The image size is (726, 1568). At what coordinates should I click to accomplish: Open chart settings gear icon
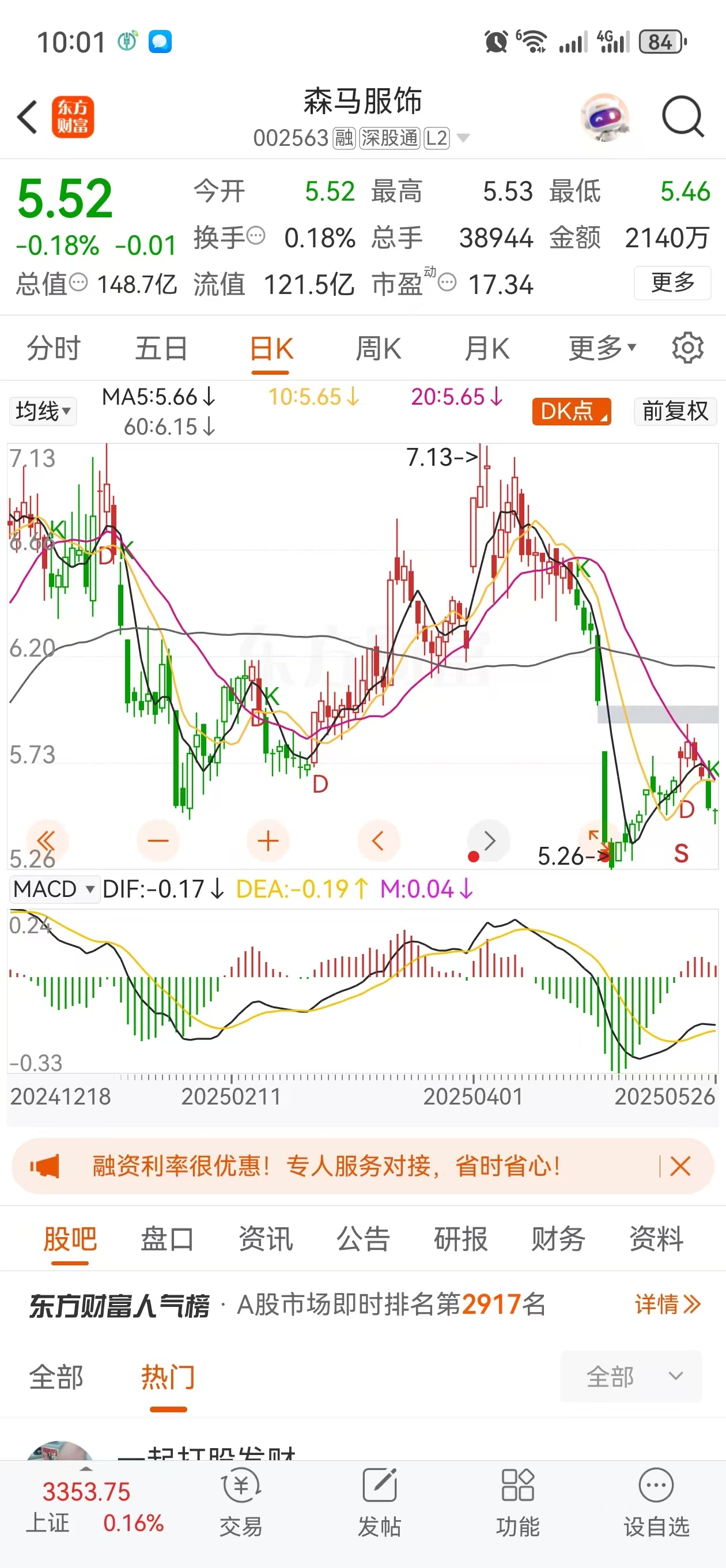point(687,348)
